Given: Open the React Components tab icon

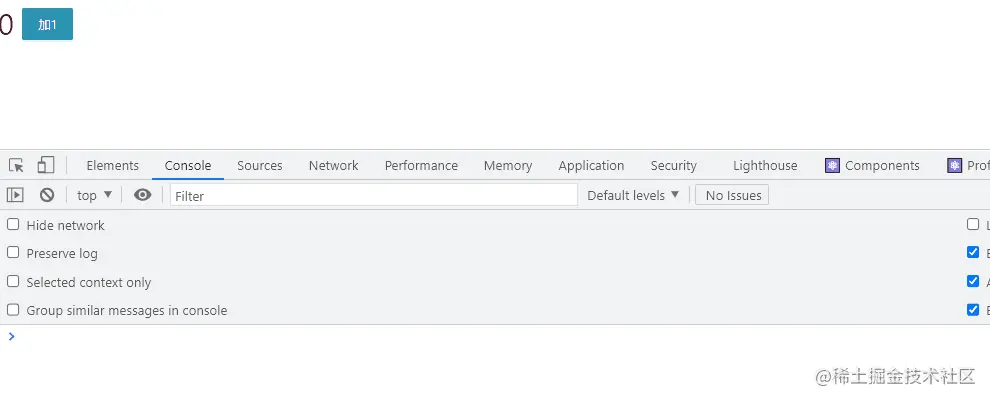Looking at the screenshot, I should click(833, 165).
